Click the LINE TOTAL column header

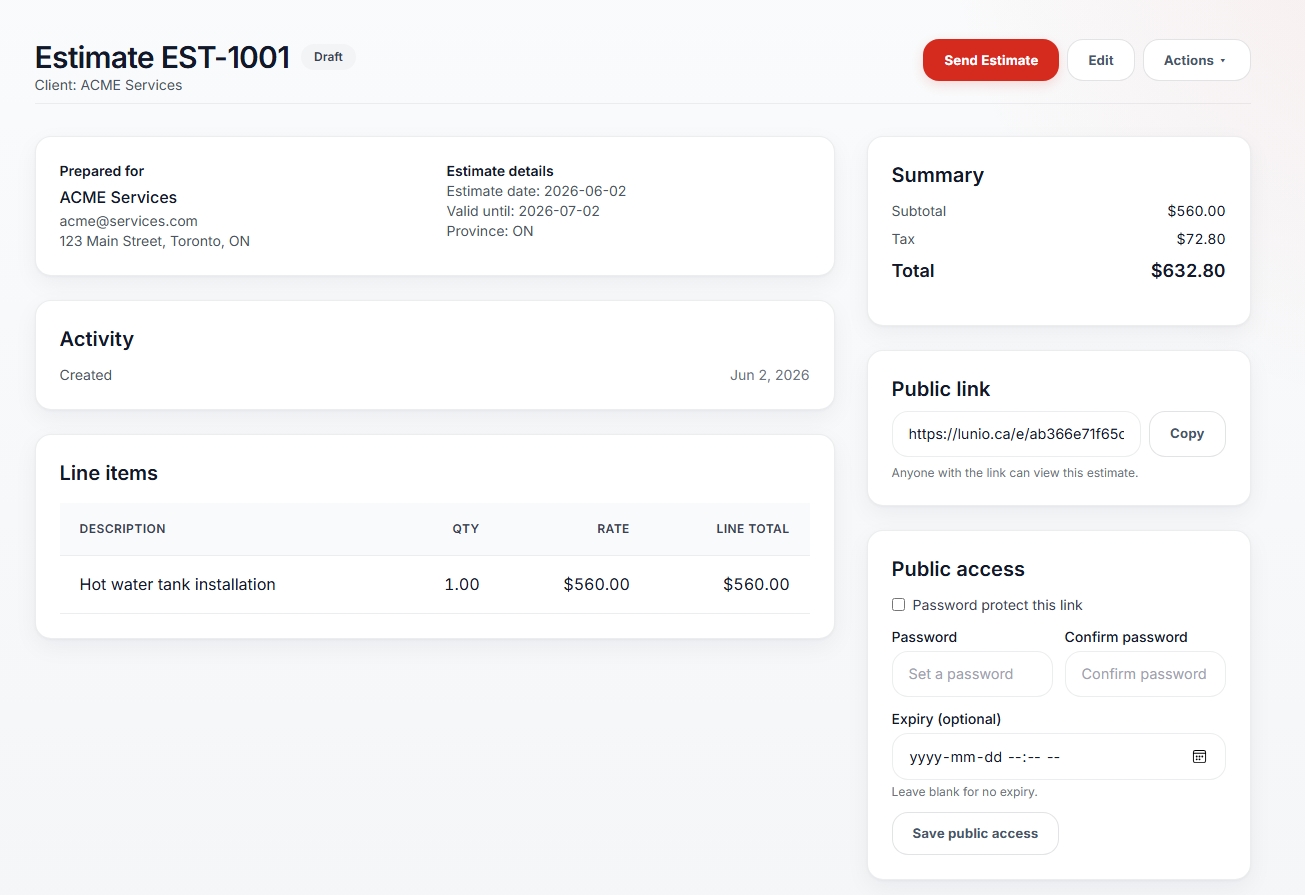click(x=753, y=529)
